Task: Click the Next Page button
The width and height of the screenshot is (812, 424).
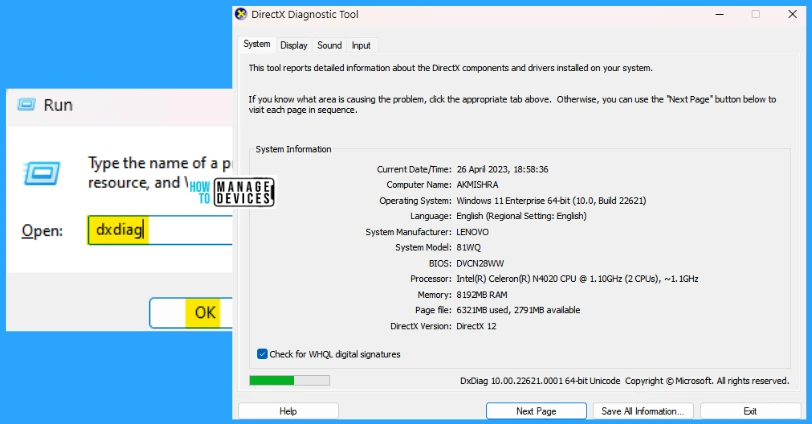Action: [536, 411]
